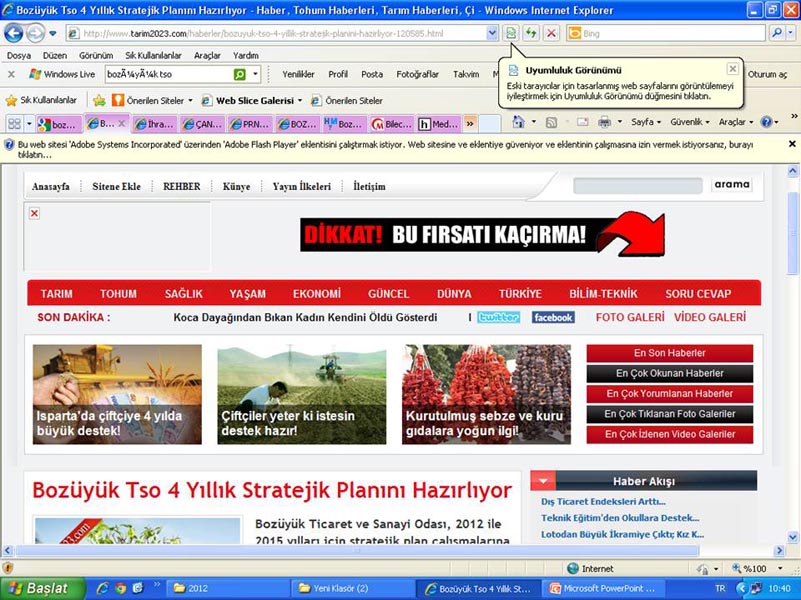Click the RSS feeds icon

(x=551, y=122)
